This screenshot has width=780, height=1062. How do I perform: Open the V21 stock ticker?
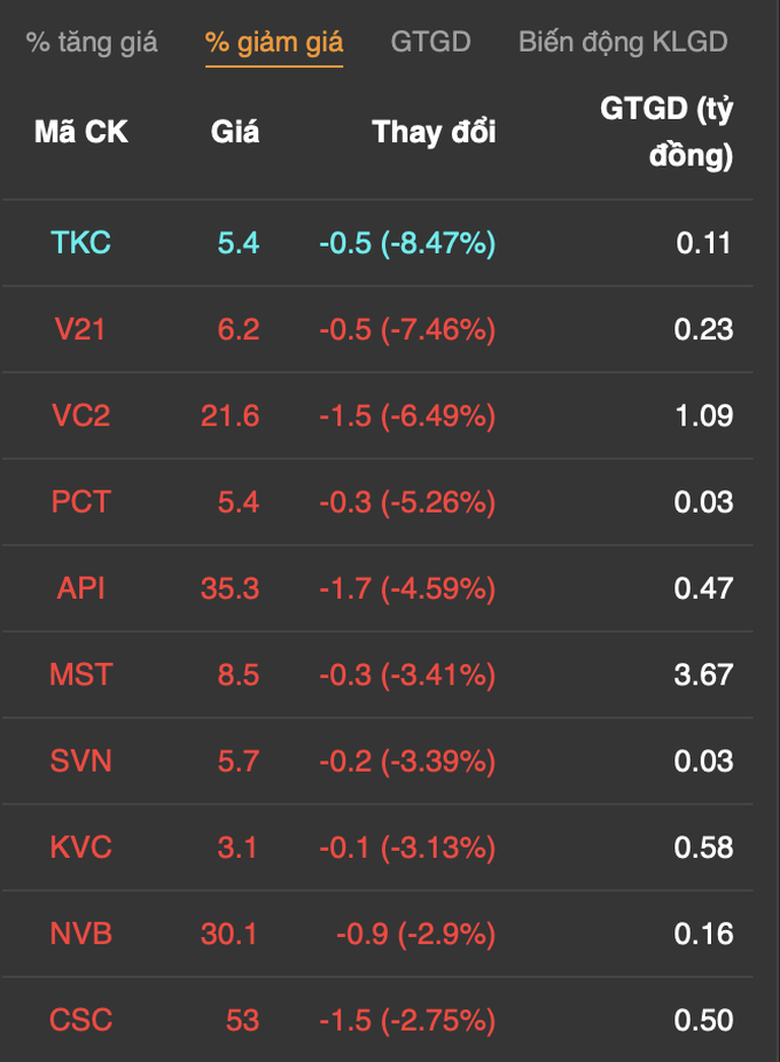click(x=81, y=329)
